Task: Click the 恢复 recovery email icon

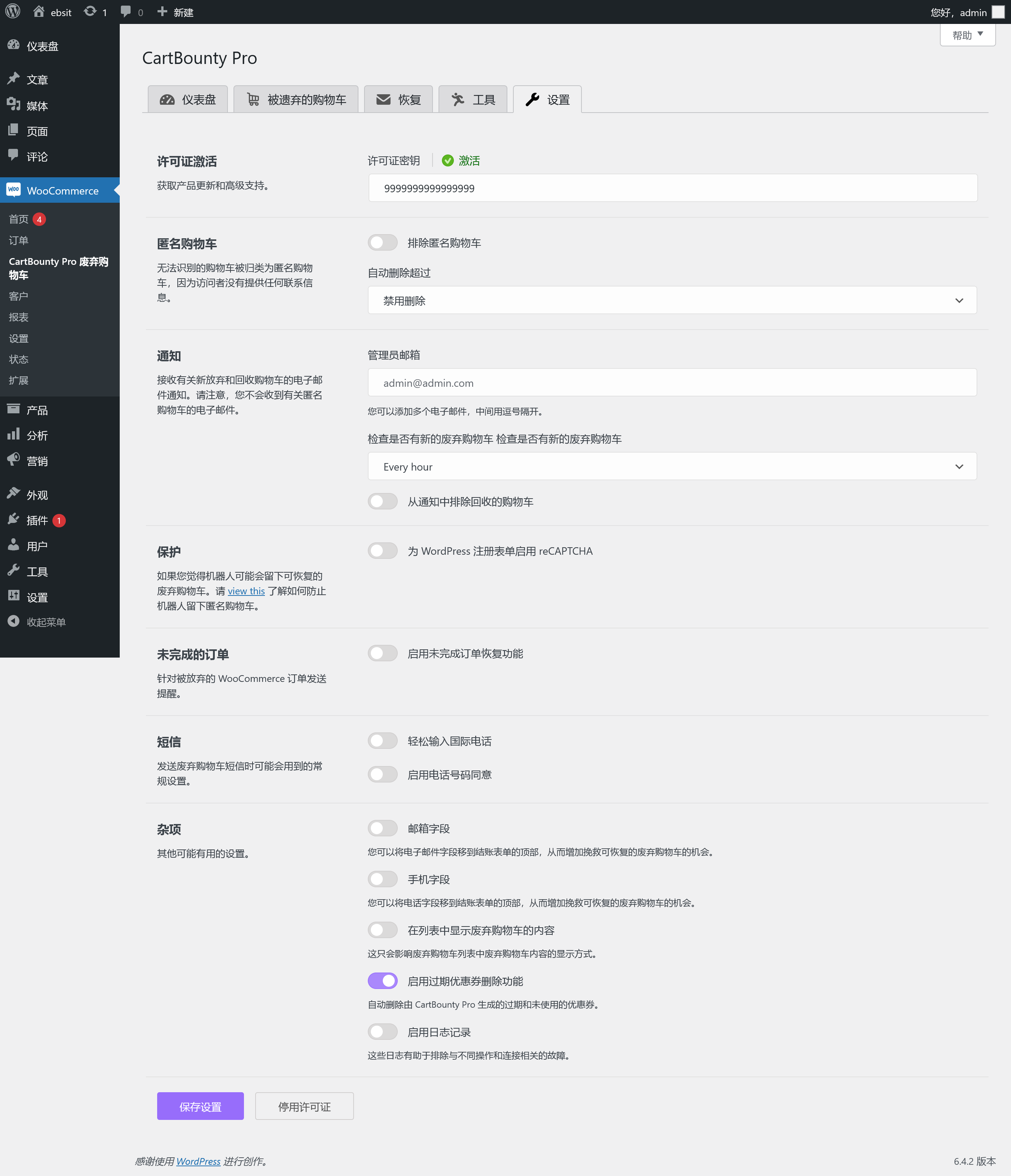Action: click(383, 99)
